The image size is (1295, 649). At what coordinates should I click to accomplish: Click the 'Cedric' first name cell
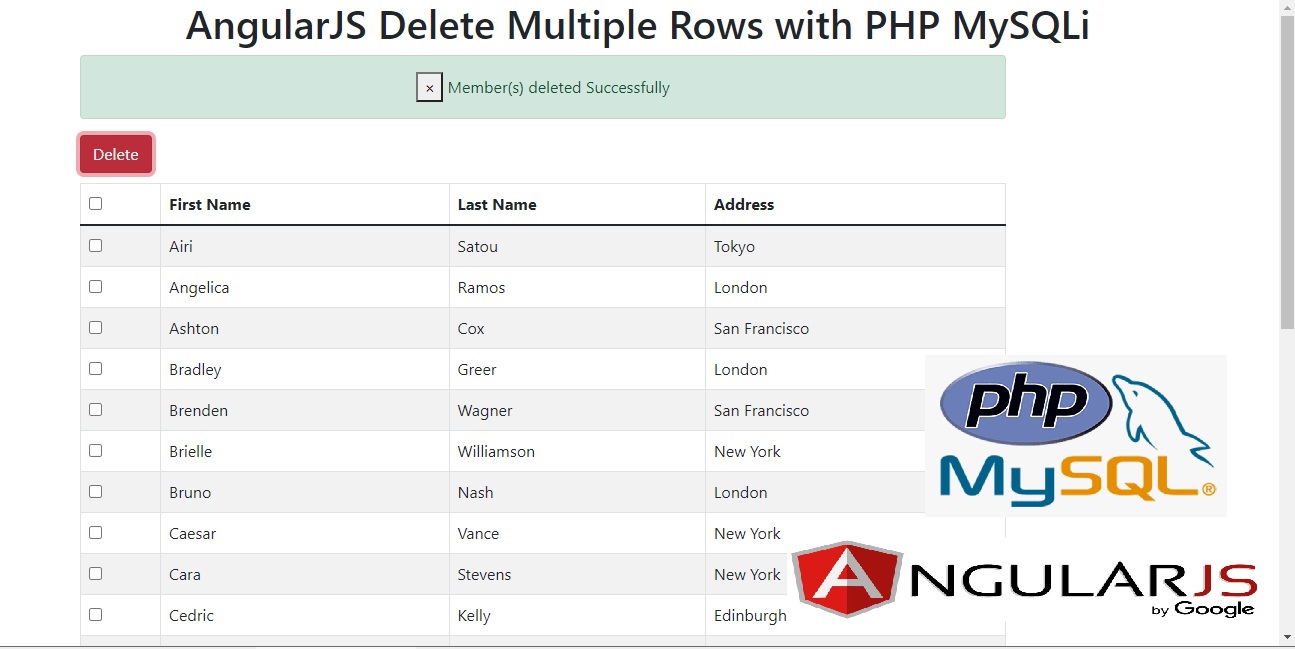305,615
